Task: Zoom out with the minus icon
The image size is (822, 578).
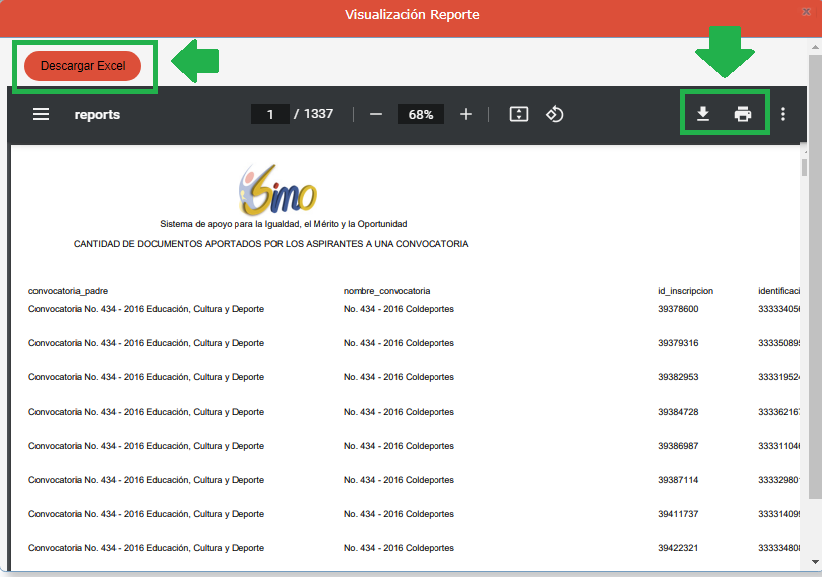Action: tap(376, 114)
